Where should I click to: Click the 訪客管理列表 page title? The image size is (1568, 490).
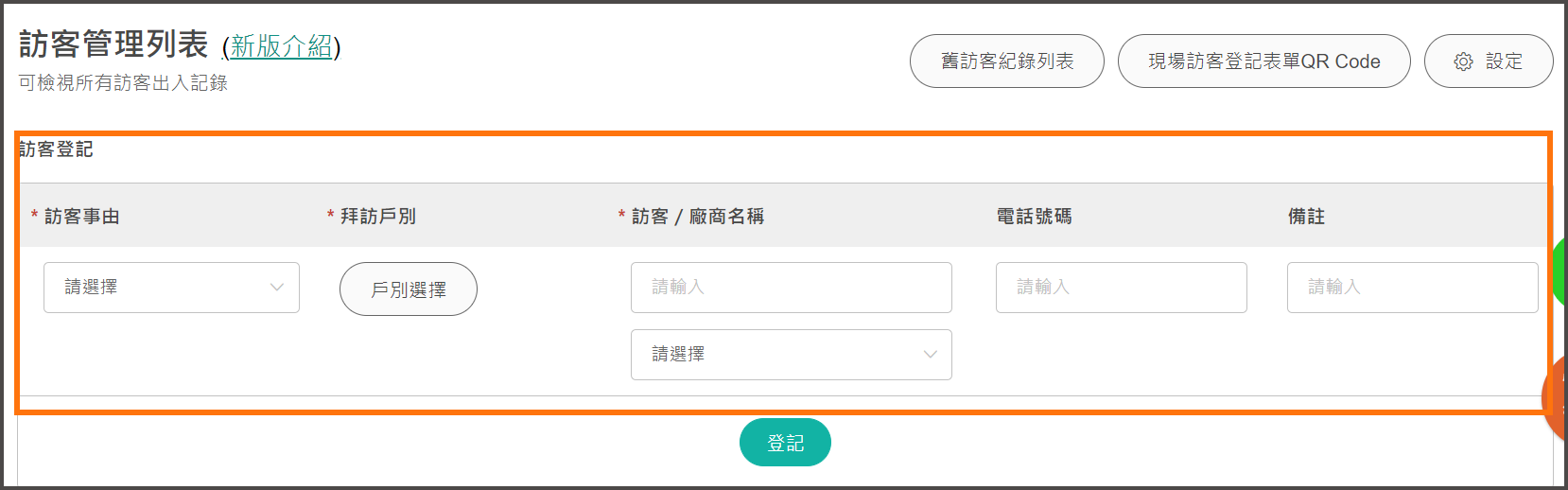coord(113,44)
